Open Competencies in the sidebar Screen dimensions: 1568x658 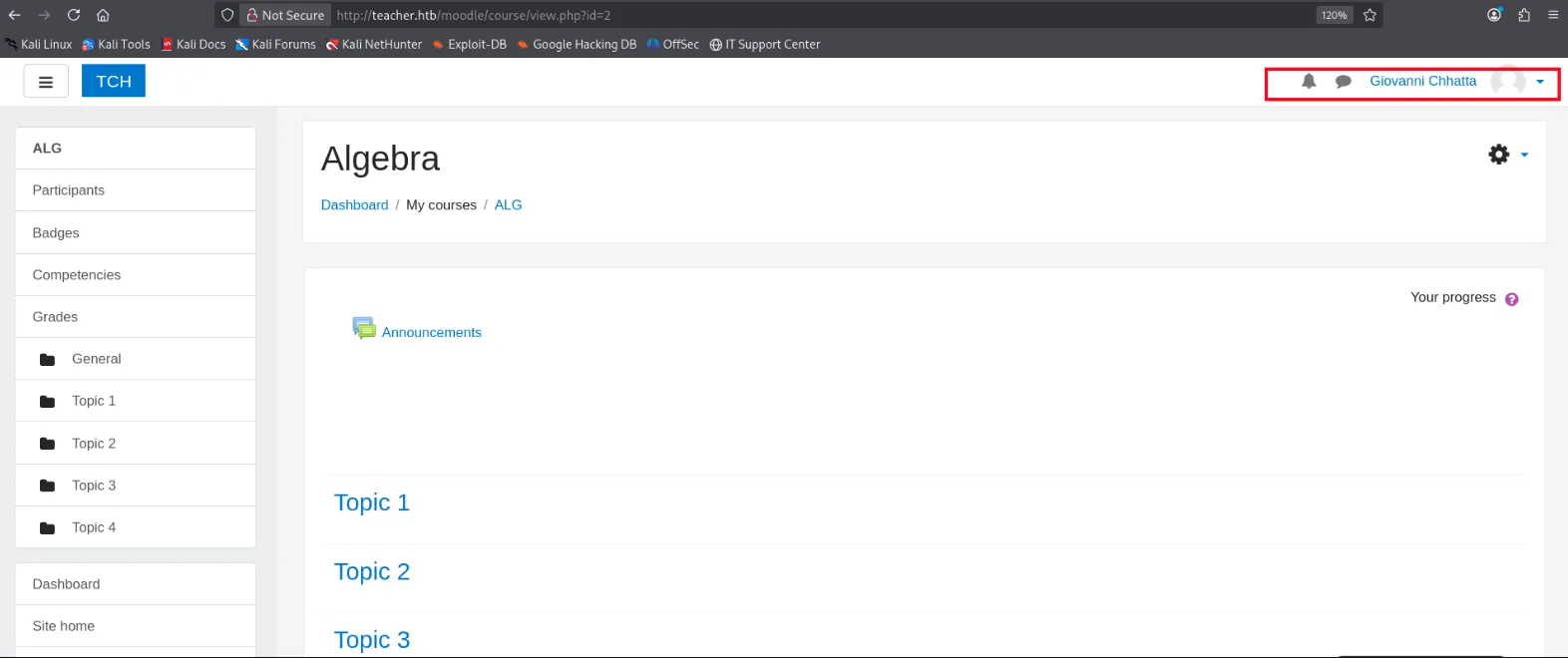[x=136, y=275]
